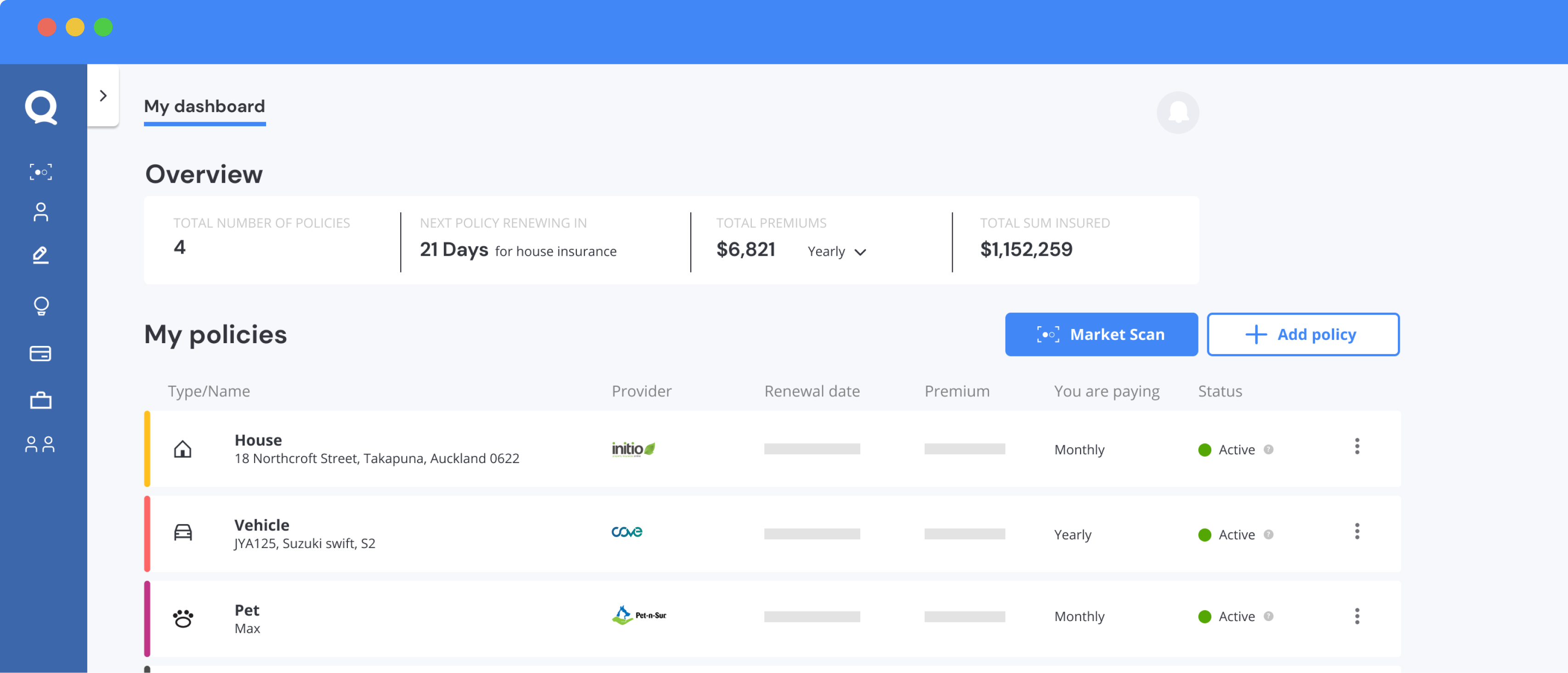Click the Premium column header
Image resolution: width=1568 pixels, height=673 pixels.
(957, 391)
